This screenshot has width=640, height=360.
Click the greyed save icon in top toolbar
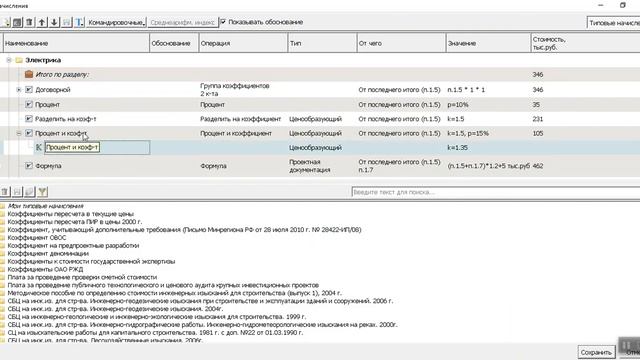coord(67,22)
